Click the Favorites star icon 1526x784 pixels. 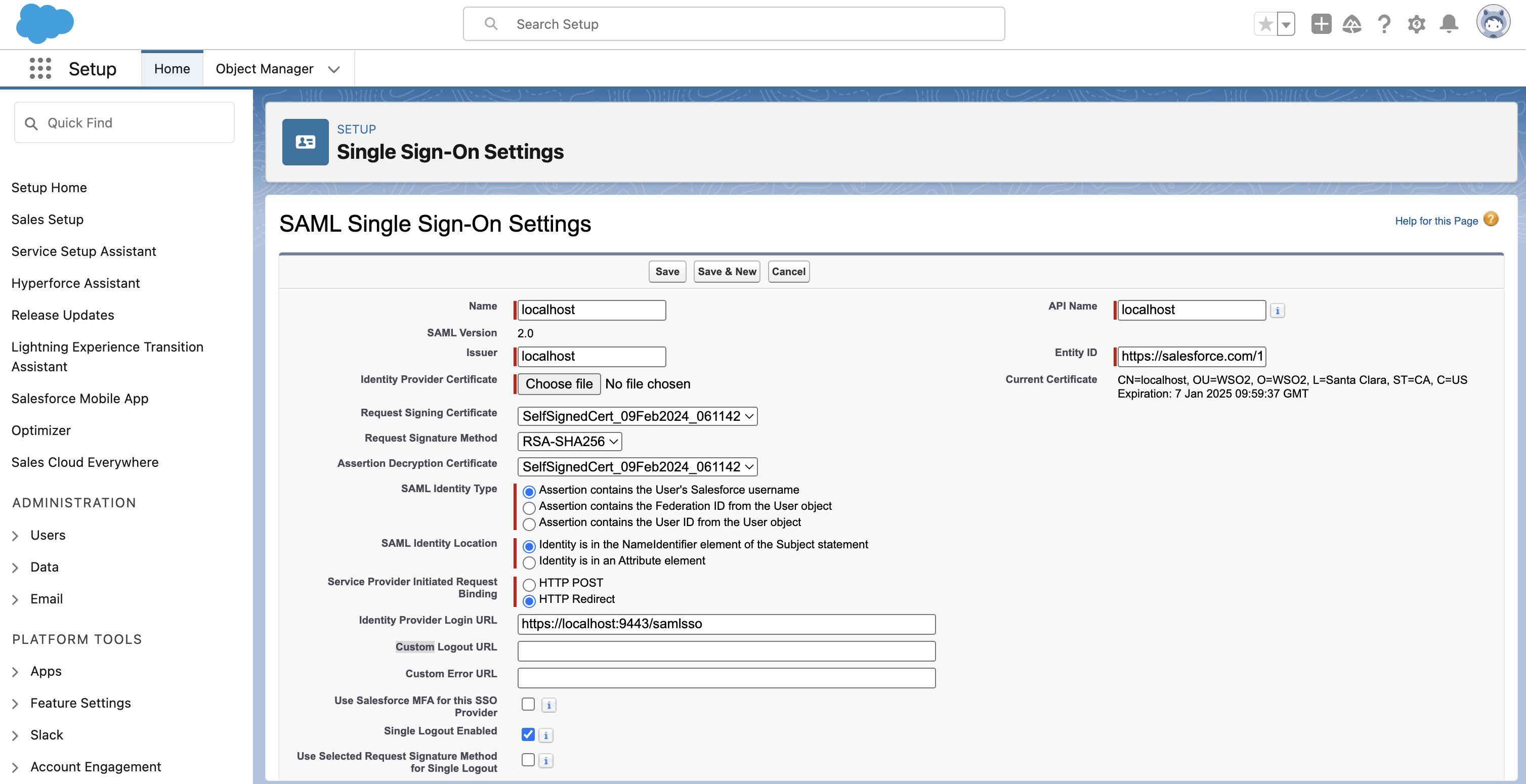pyautogui.click(x=1265, y=24)
